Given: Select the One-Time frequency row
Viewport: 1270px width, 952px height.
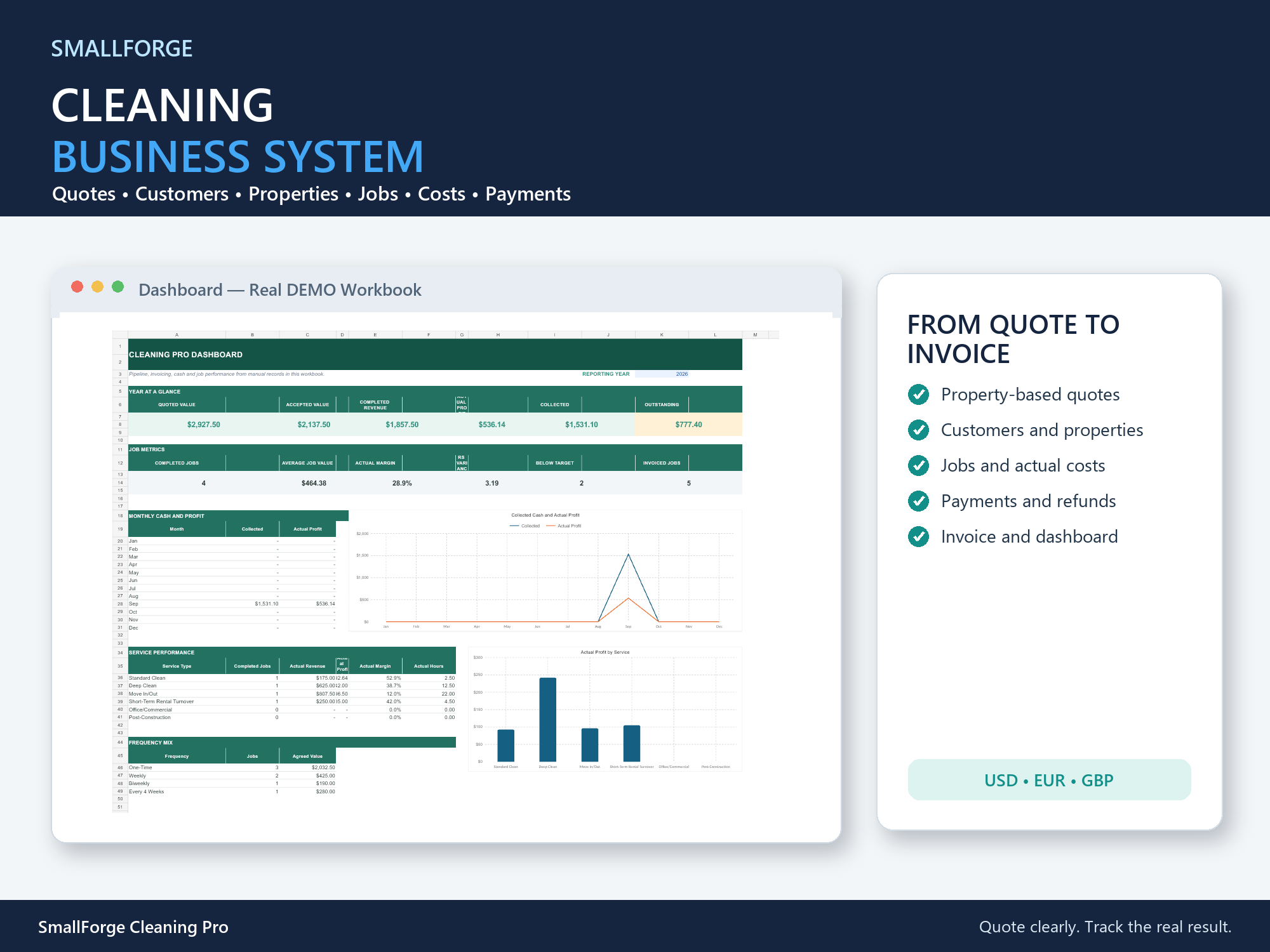Looking at the screenshot, I should coord(232,767).
